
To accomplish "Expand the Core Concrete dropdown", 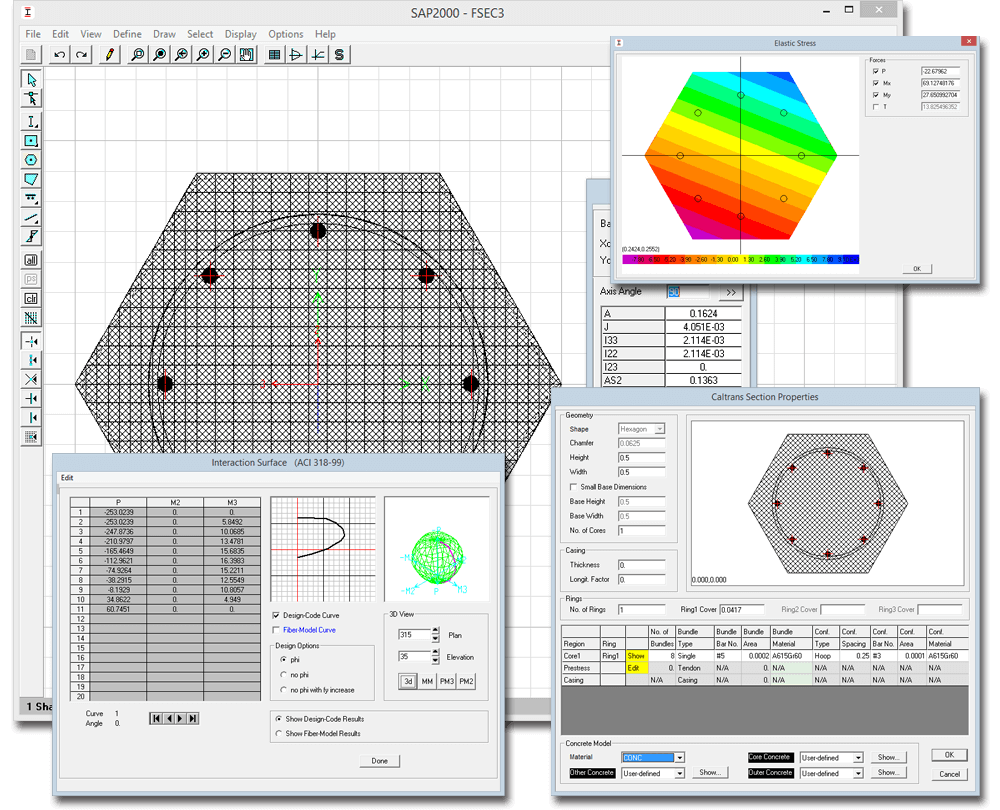I will coord(858,758).
